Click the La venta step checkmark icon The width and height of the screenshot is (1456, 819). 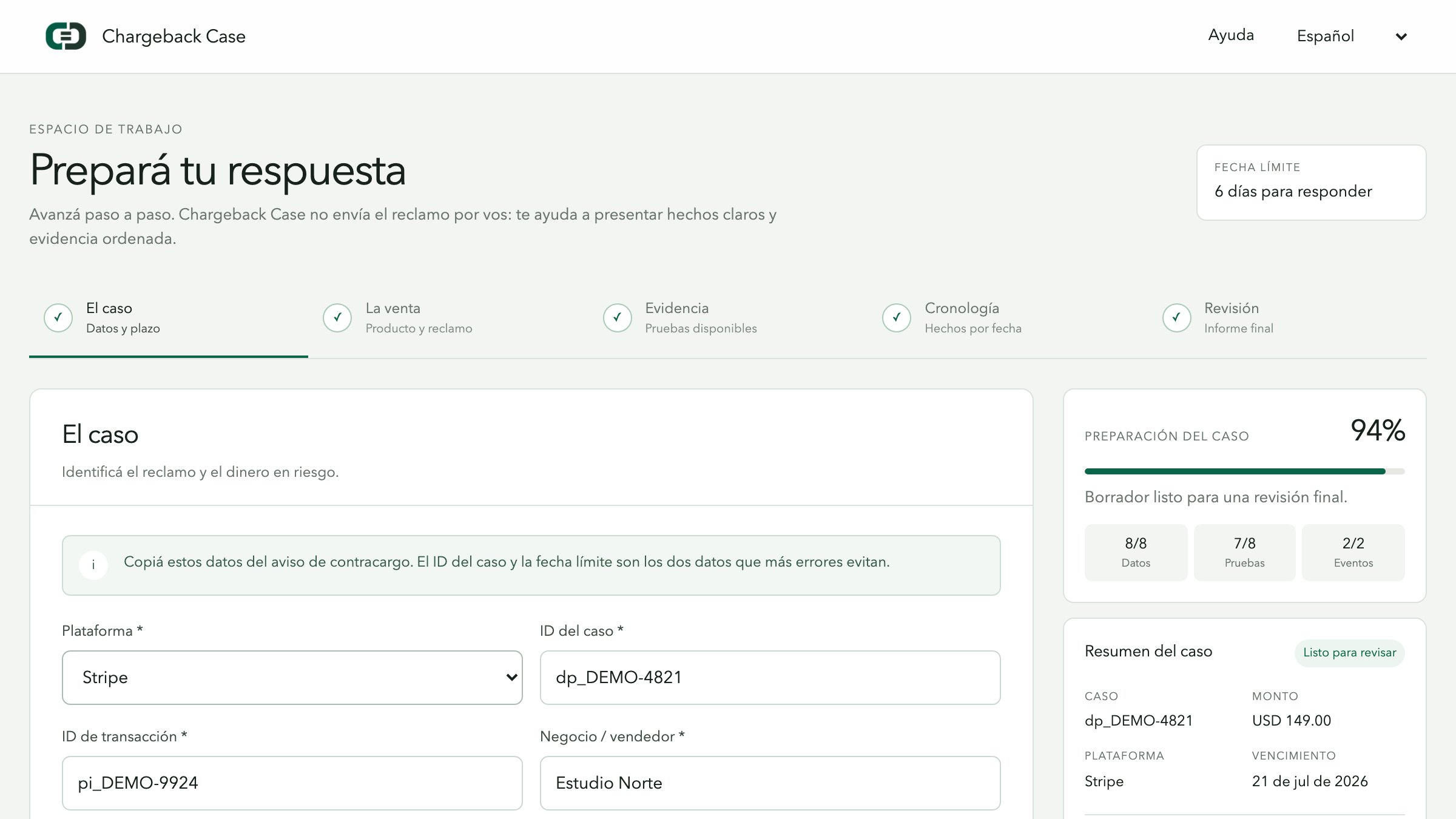pyautogui.click(x=337, y=317)
